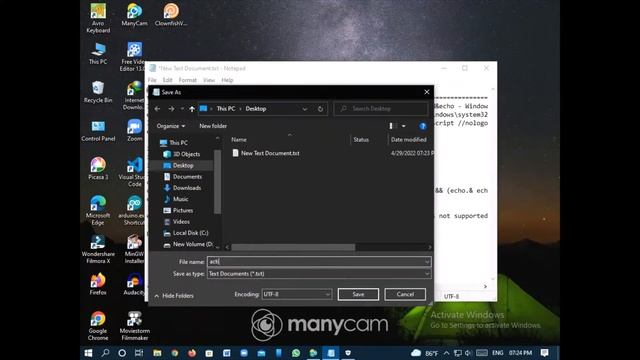
Task: Open Firefox from taskbar
Action: coord(192,353)
